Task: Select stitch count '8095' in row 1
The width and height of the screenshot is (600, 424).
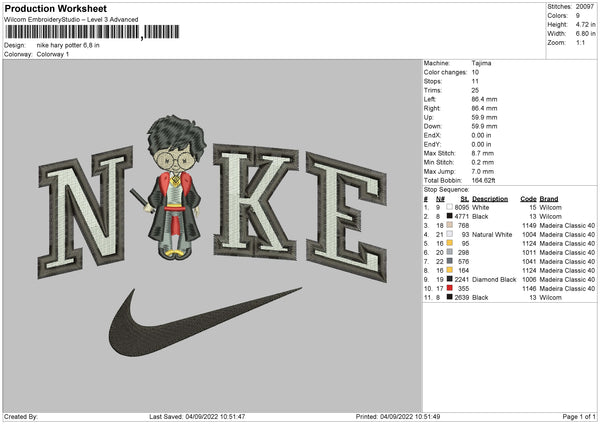Action: (462, 207)
